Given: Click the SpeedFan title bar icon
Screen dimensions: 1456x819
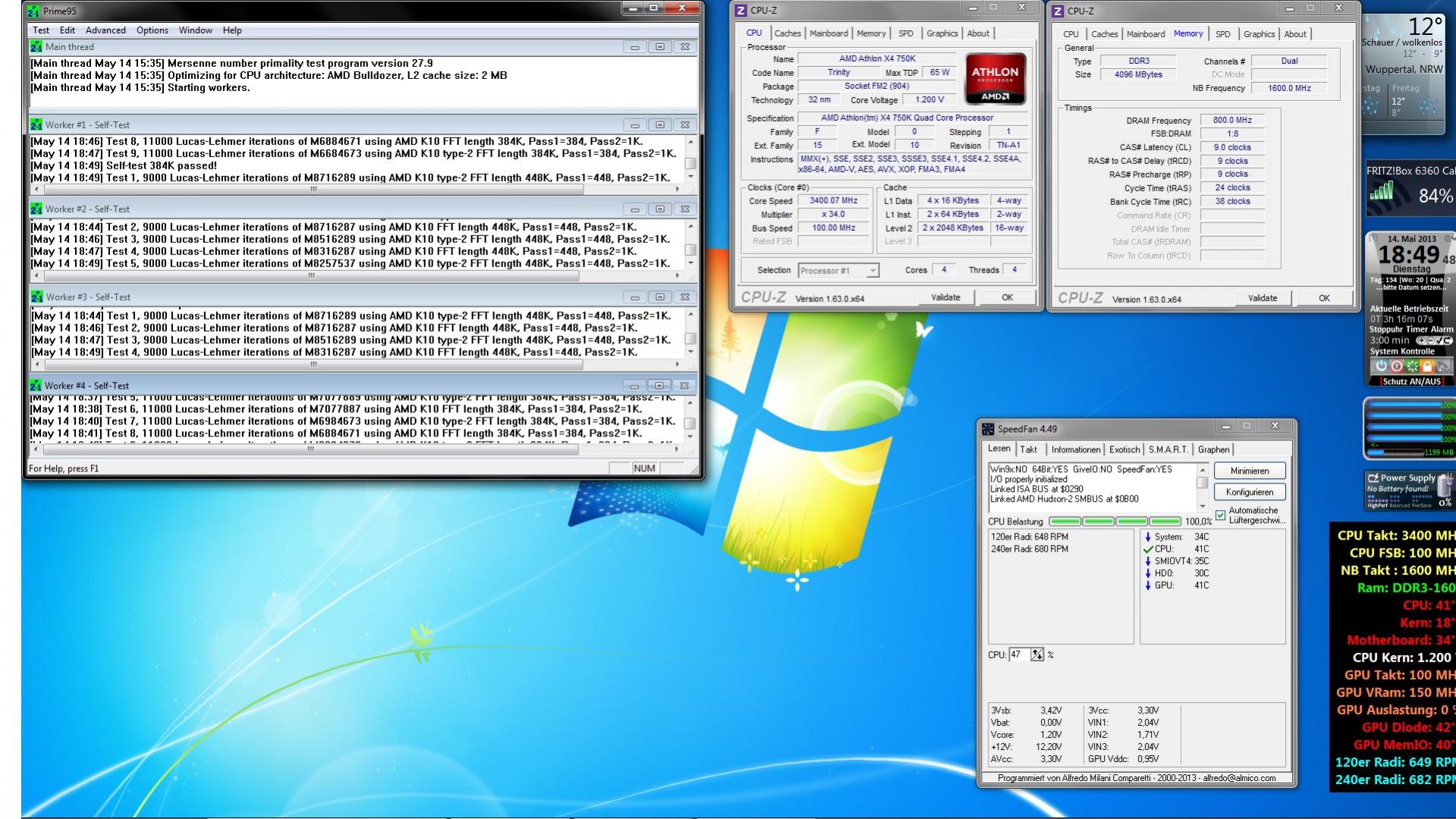Looking at the screenshot, I should click(x=988, y=429).
